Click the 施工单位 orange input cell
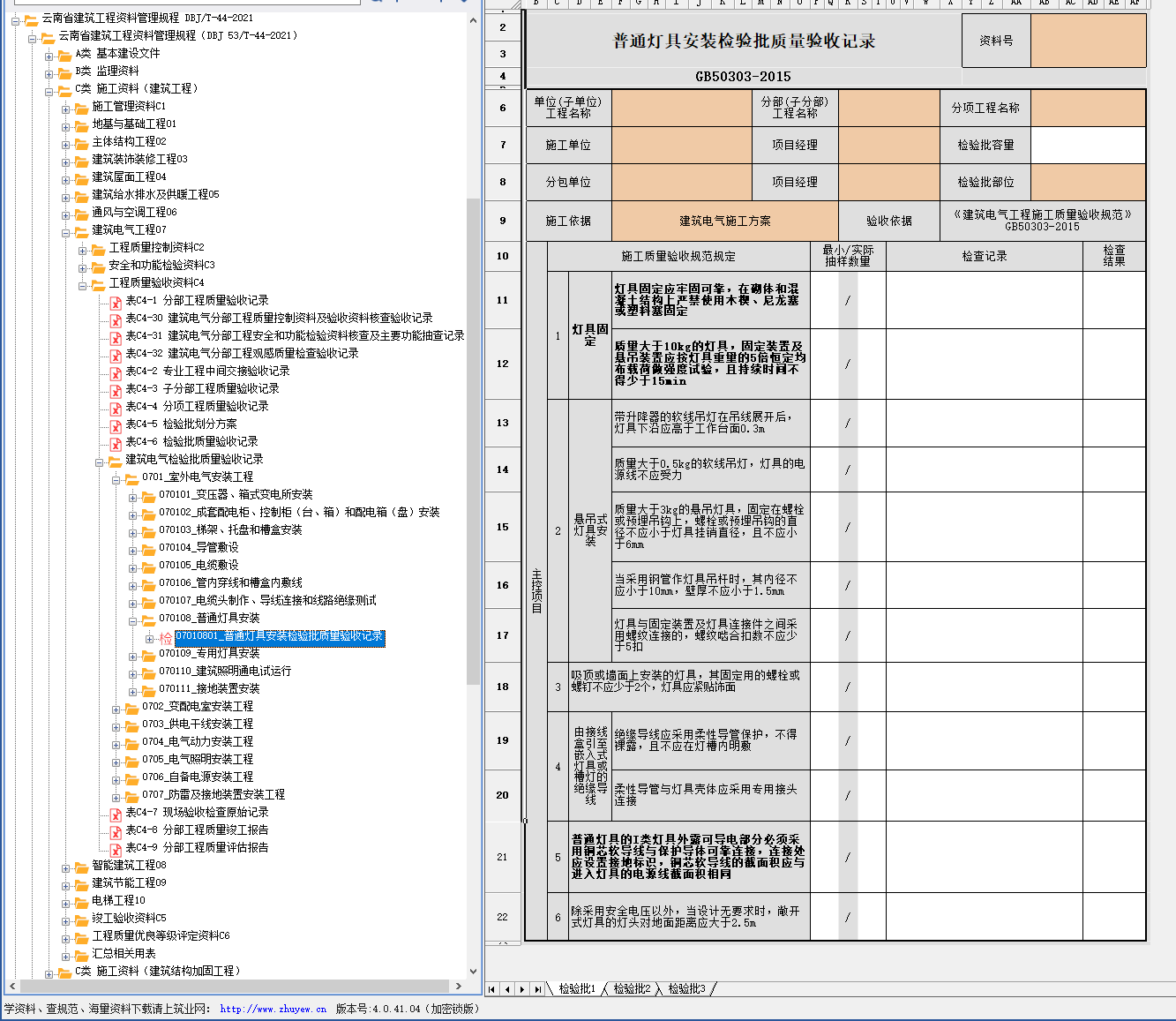Viewport: 1176px width, 1021px height. (681, 145)
